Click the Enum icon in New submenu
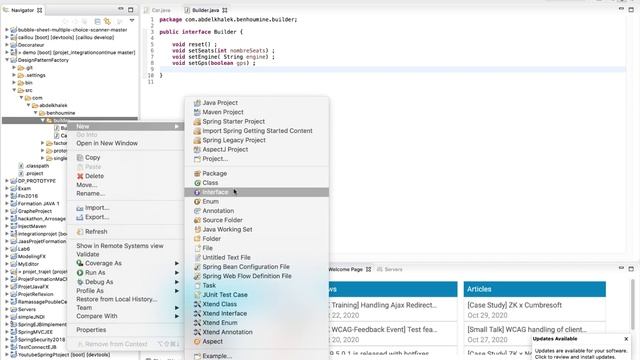This screenshot has height=360, width=640. click(x=197, y=202)
